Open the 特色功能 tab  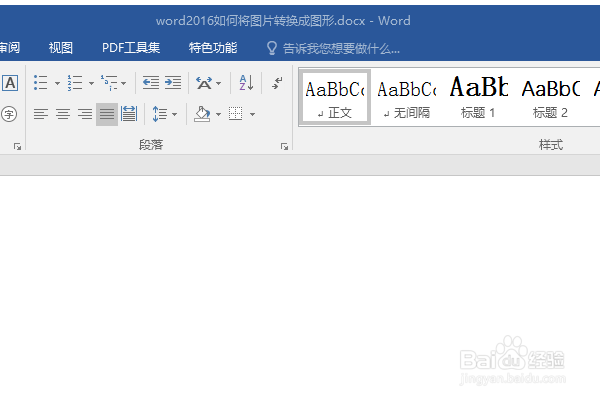coord(213,48)
